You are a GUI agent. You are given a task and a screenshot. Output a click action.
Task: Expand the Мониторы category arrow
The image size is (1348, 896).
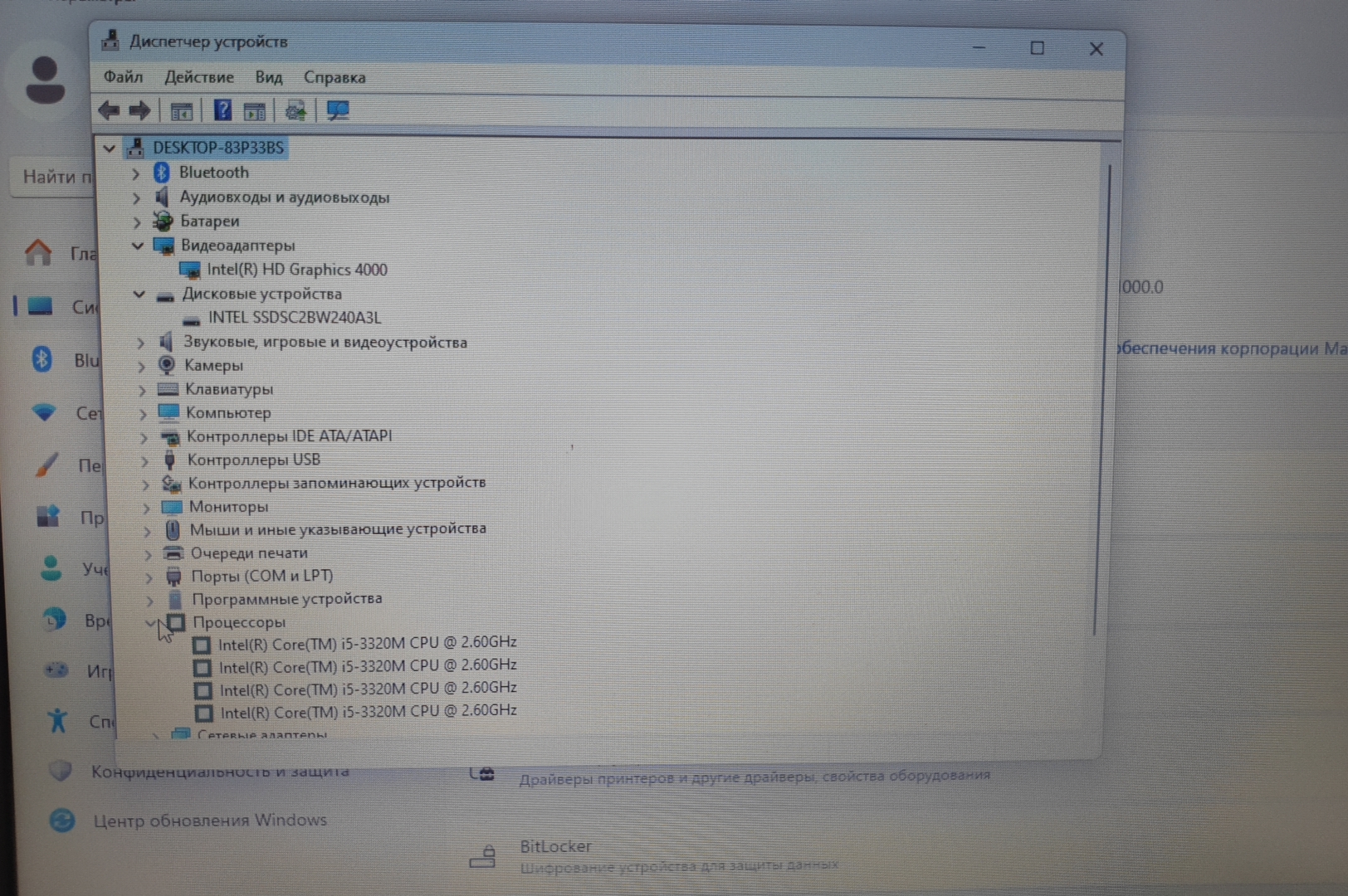pos(147,508)
